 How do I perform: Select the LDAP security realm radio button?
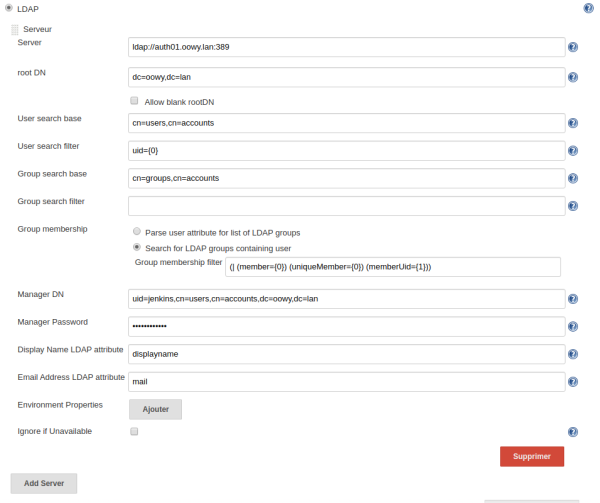pyautogui.click(x=9, y=8)
